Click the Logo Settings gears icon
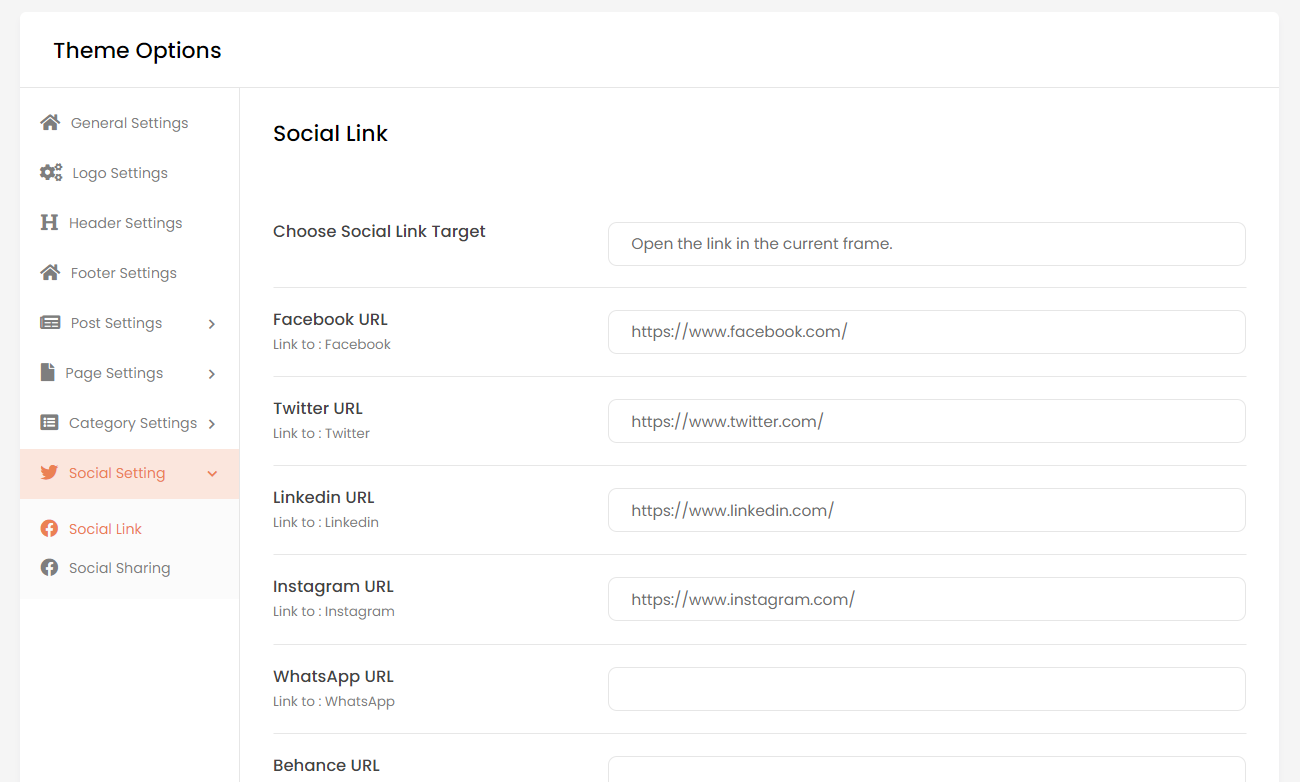1300x782 pixels. [51, 173]
